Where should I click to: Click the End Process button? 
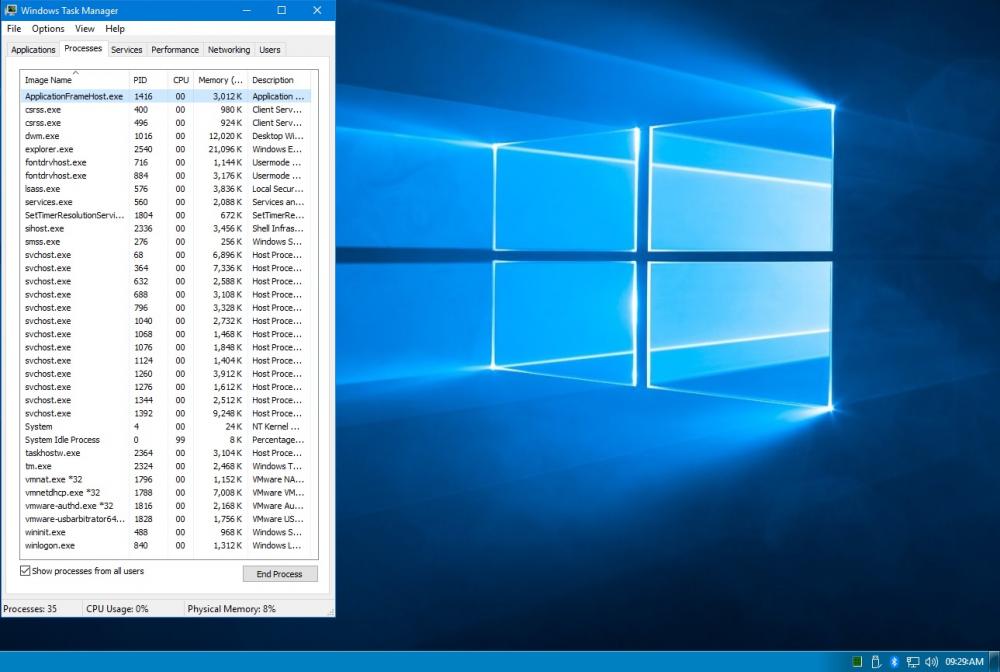(280, 574)
